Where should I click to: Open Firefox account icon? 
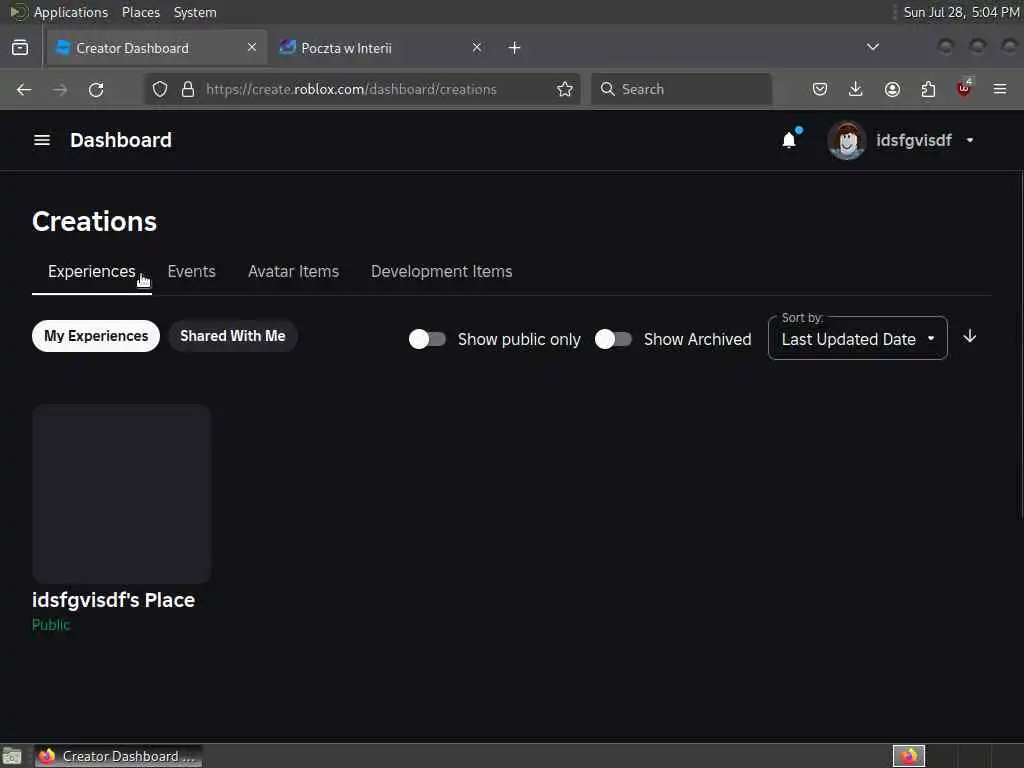(892, 89)
